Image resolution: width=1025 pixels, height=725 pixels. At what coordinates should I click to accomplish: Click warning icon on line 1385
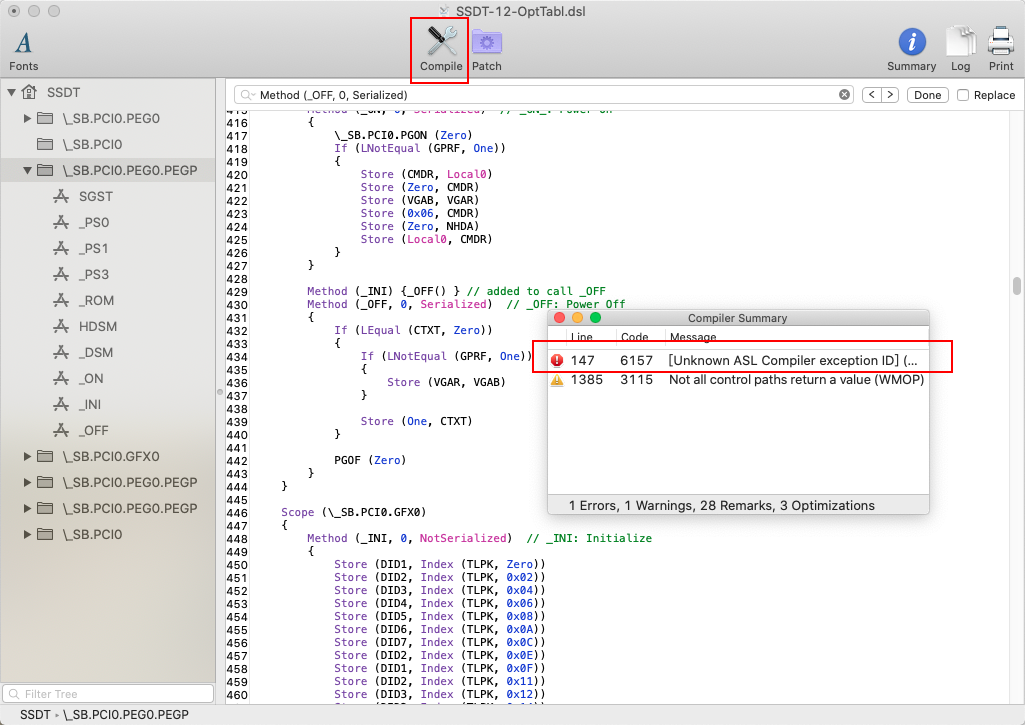point(557,380)
